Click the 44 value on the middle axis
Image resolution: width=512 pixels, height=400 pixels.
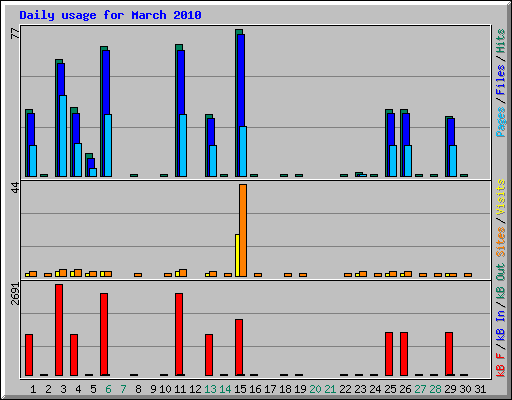coord(15,188)
